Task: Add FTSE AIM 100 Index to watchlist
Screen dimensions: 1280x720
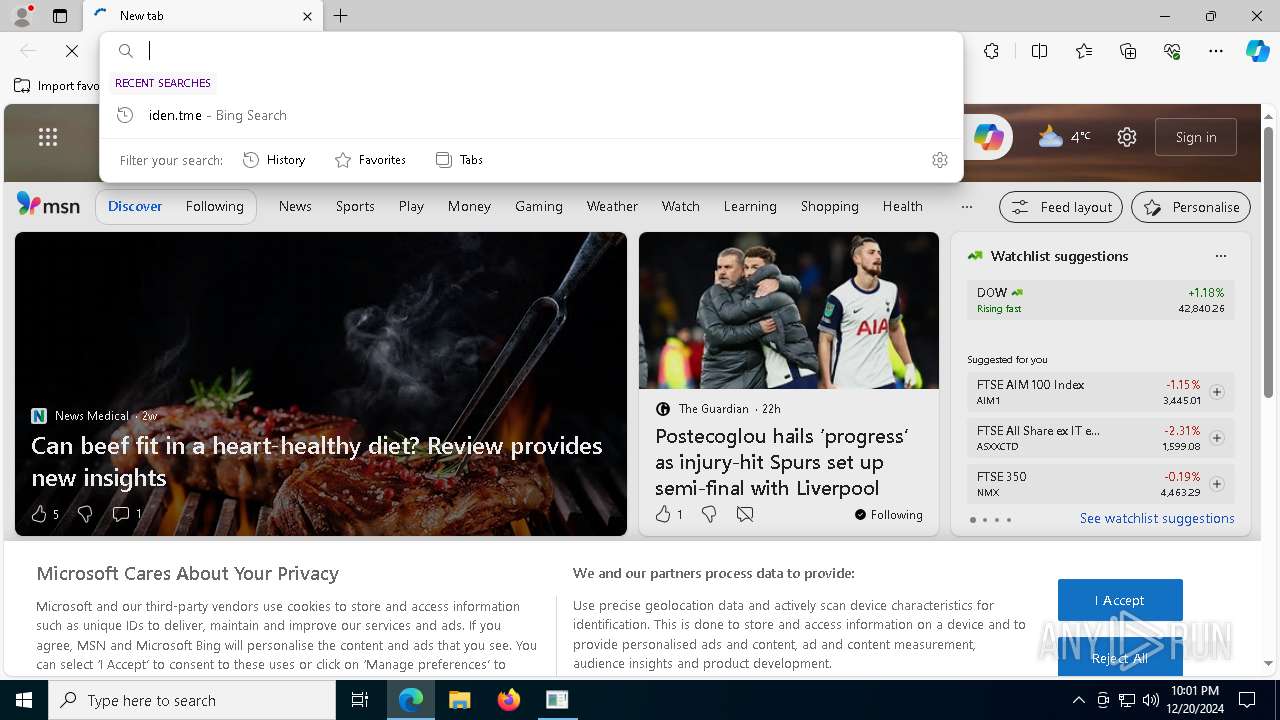Action: coord(1217,392)
